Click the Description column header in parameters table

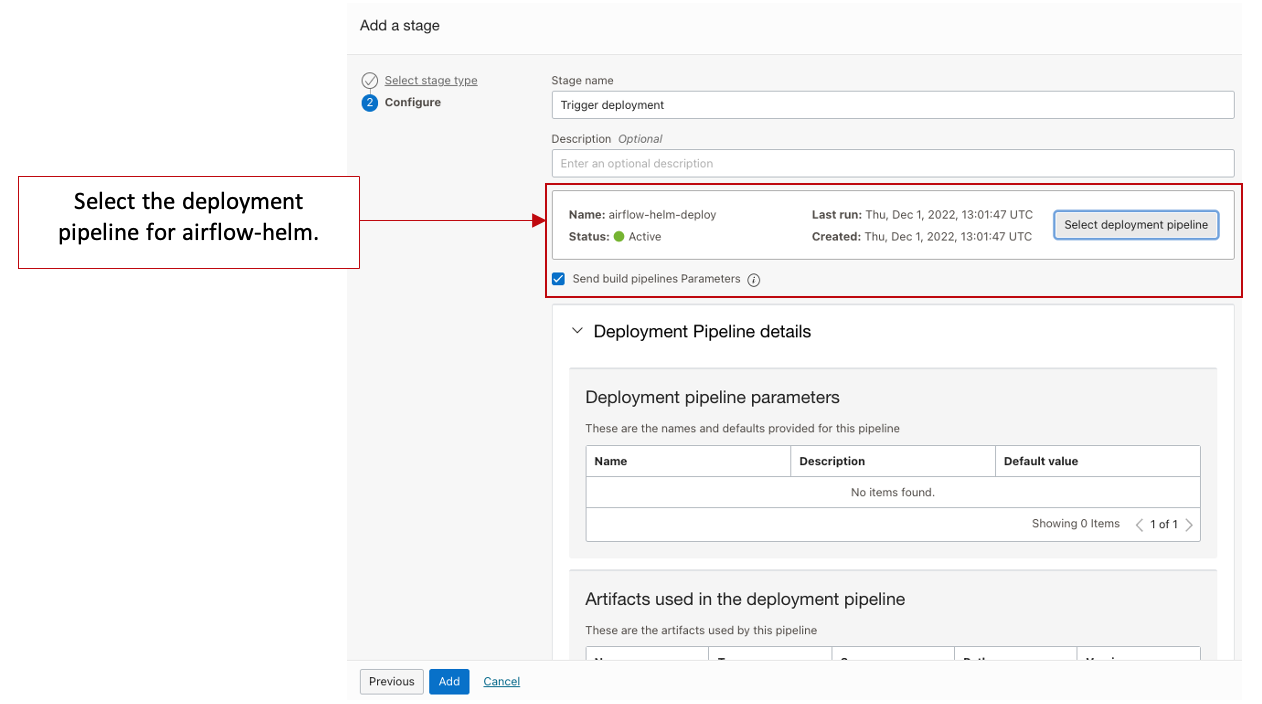pos(832,462)
